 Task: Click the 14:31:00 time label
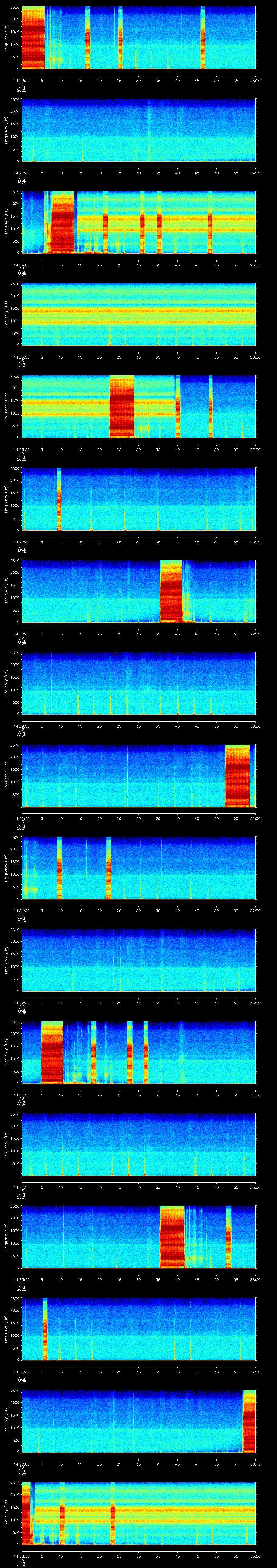[21, 910]
